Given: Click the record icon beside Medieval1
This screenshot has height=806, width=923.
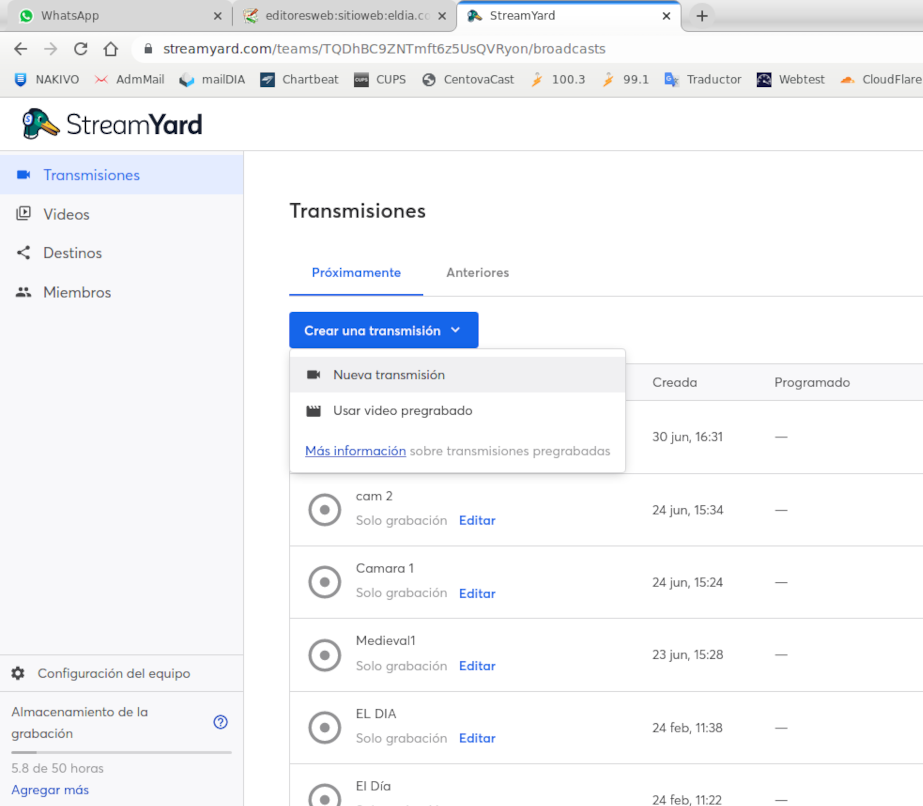Looking at the screenshot, I should (324, 655).
